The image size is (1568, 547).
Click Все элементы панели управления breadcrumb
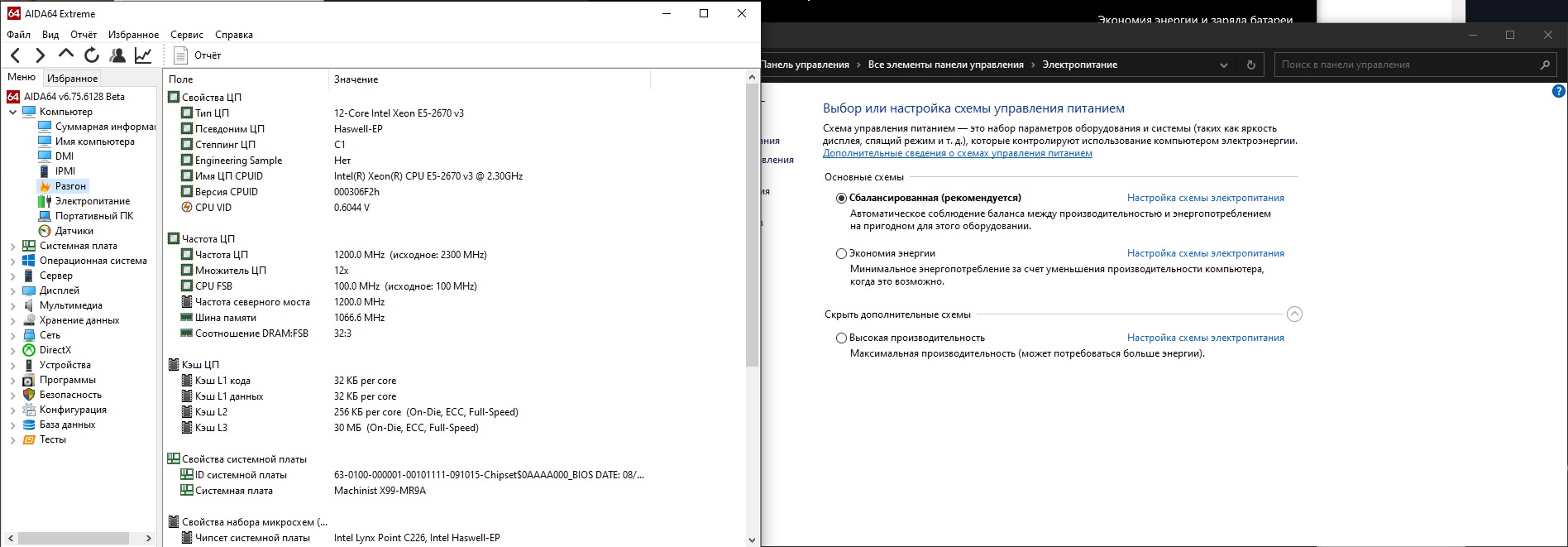945,65
